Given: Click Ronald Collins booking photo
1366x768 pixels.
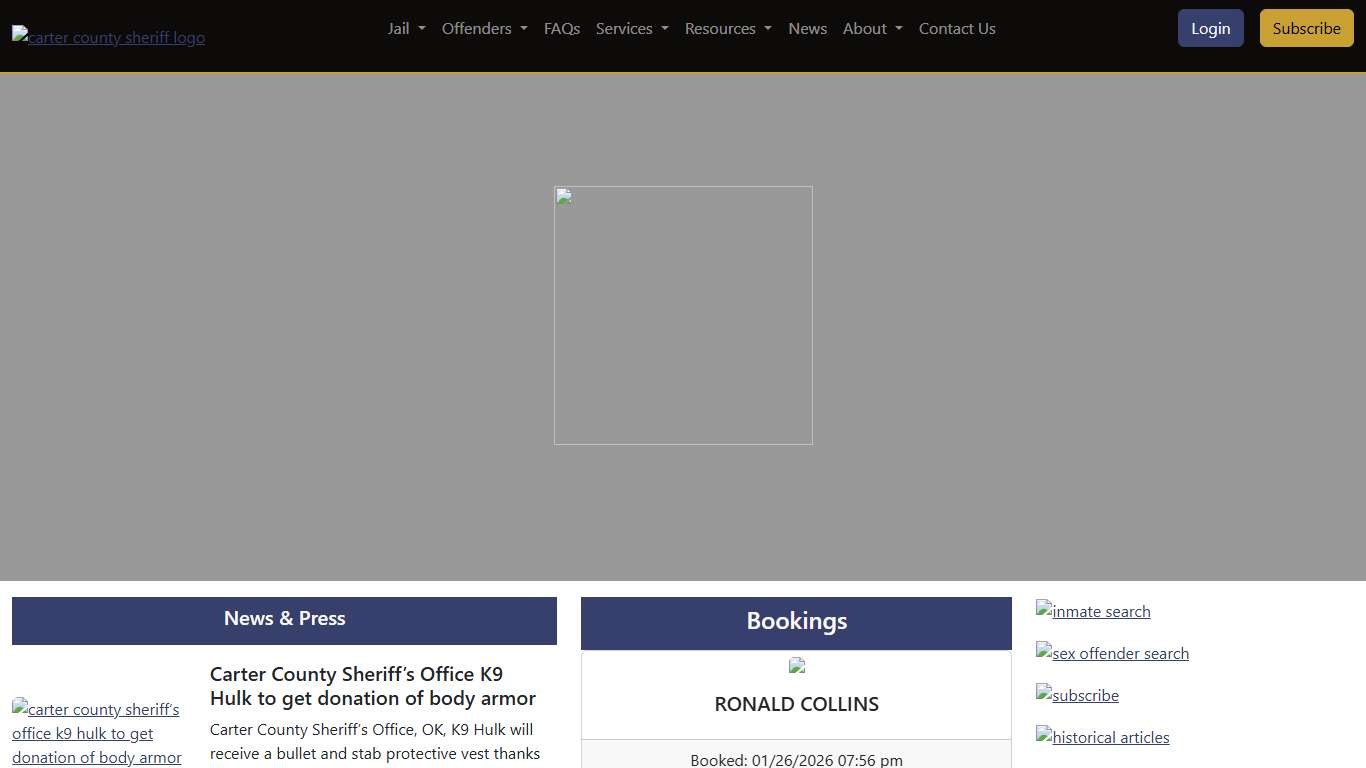Looking at the screenshot, I should pyautogui.click(x=797, y=665).
